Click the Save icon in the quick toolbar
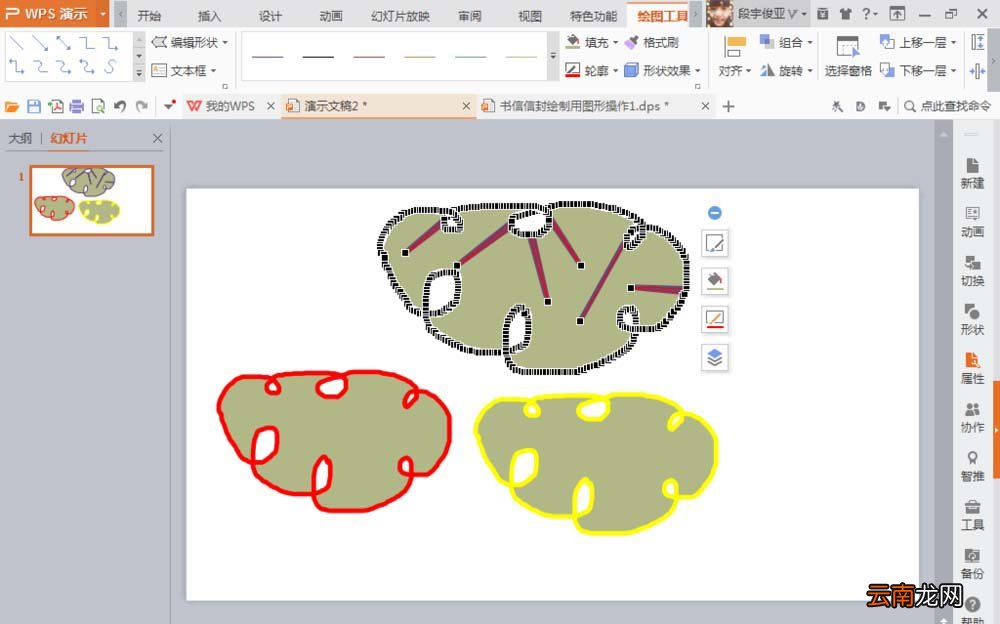 (x=34, y=106)
